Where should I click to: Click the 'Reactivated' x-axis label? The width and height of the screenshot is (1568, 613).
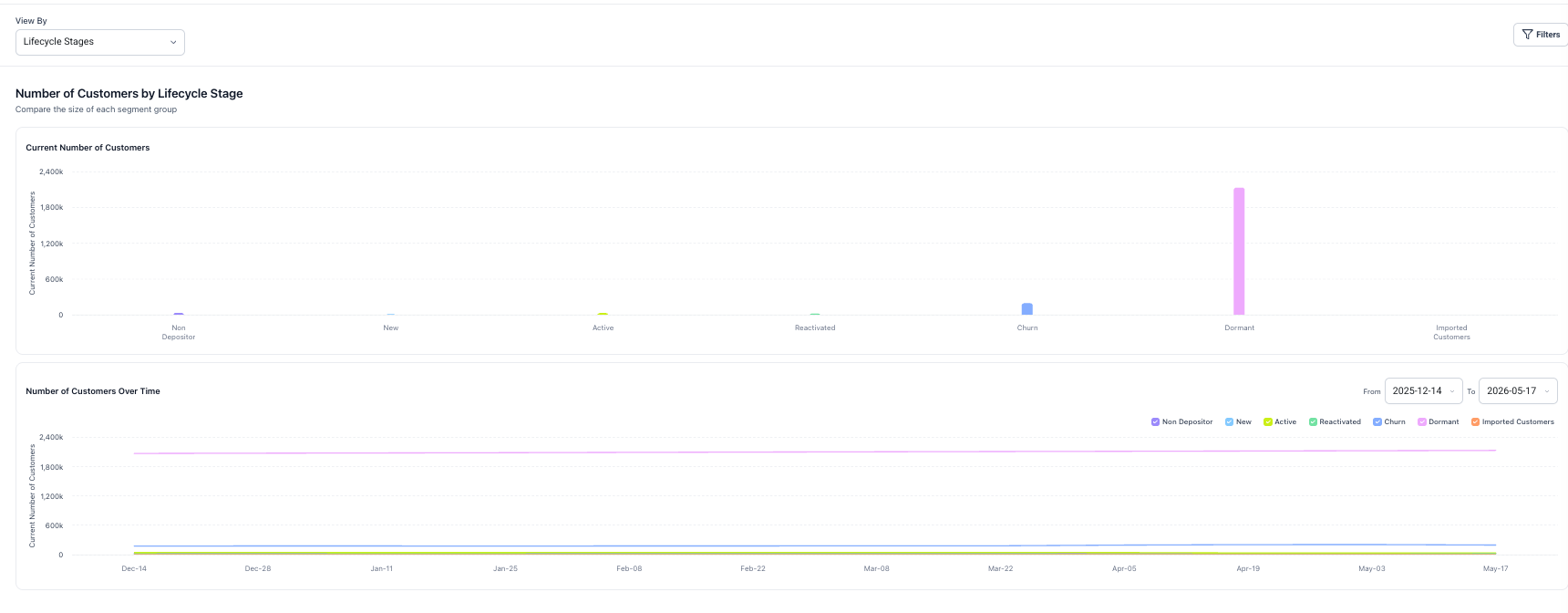click(x=815, y=327)
